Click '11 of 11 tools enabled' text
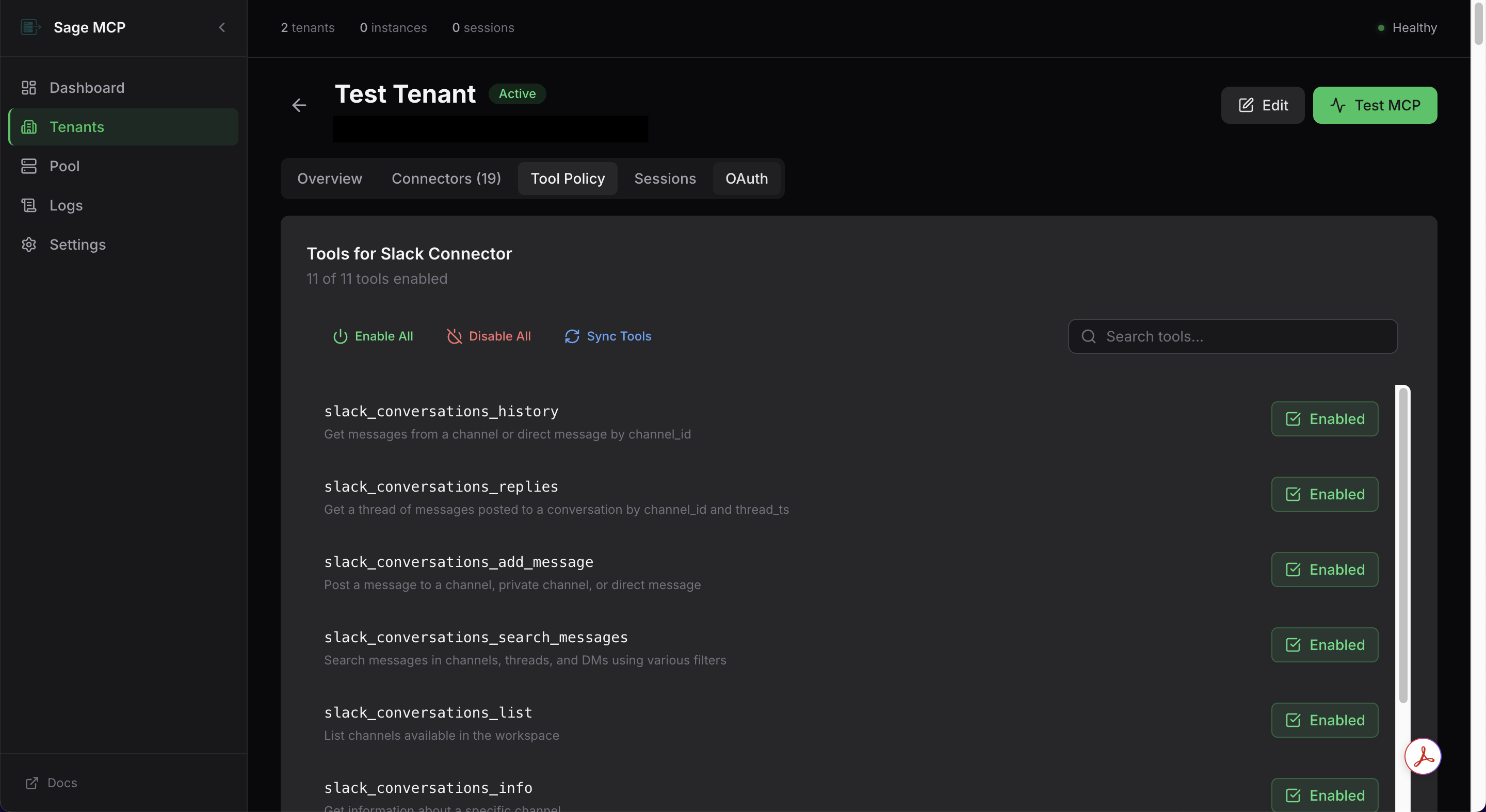This screenshot has width=1486, height=812. [377, 279]
